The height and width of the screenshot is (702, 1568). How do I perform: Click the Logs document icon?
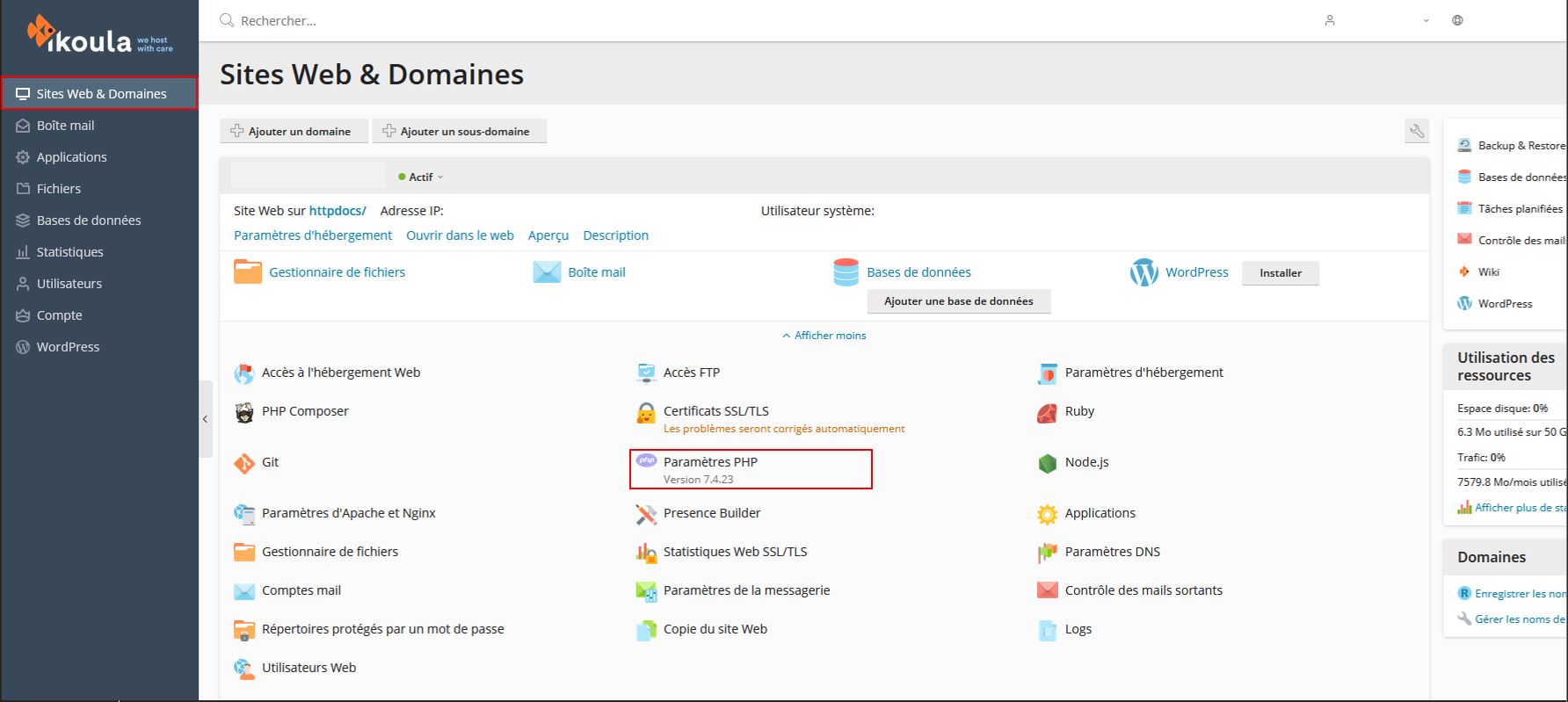[x=1047, y=630]
